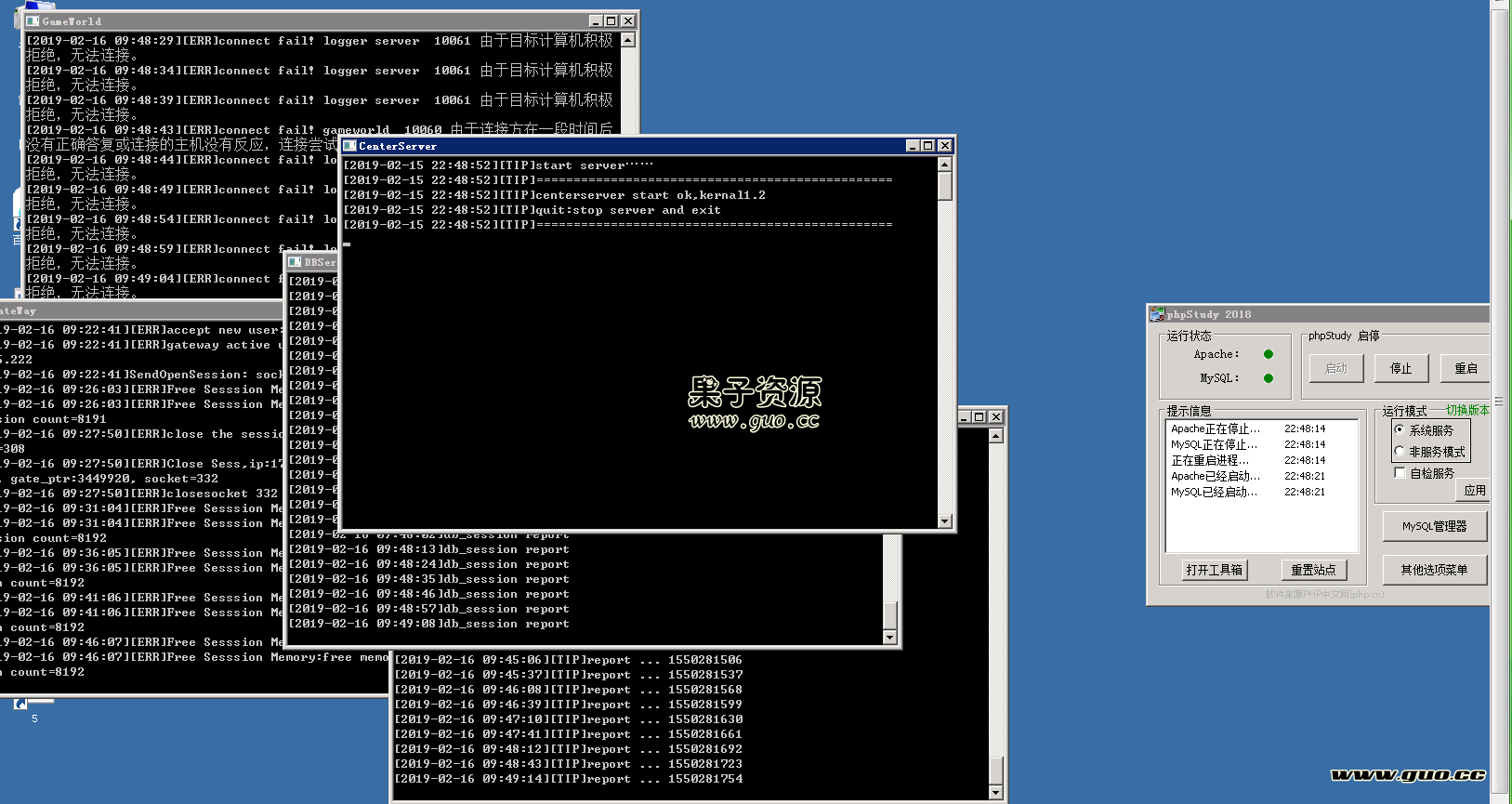Screen dimensions: 1512x804
Task: Open the MySQL管理器 menu button
Action: [1434, 526]
